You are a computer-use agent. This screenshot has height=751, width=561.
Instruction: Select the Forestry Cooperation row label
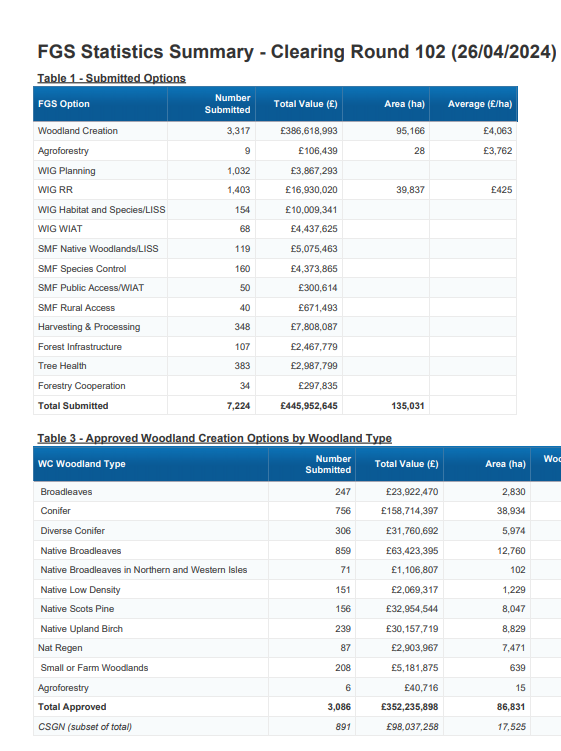(x=81, y=386)
